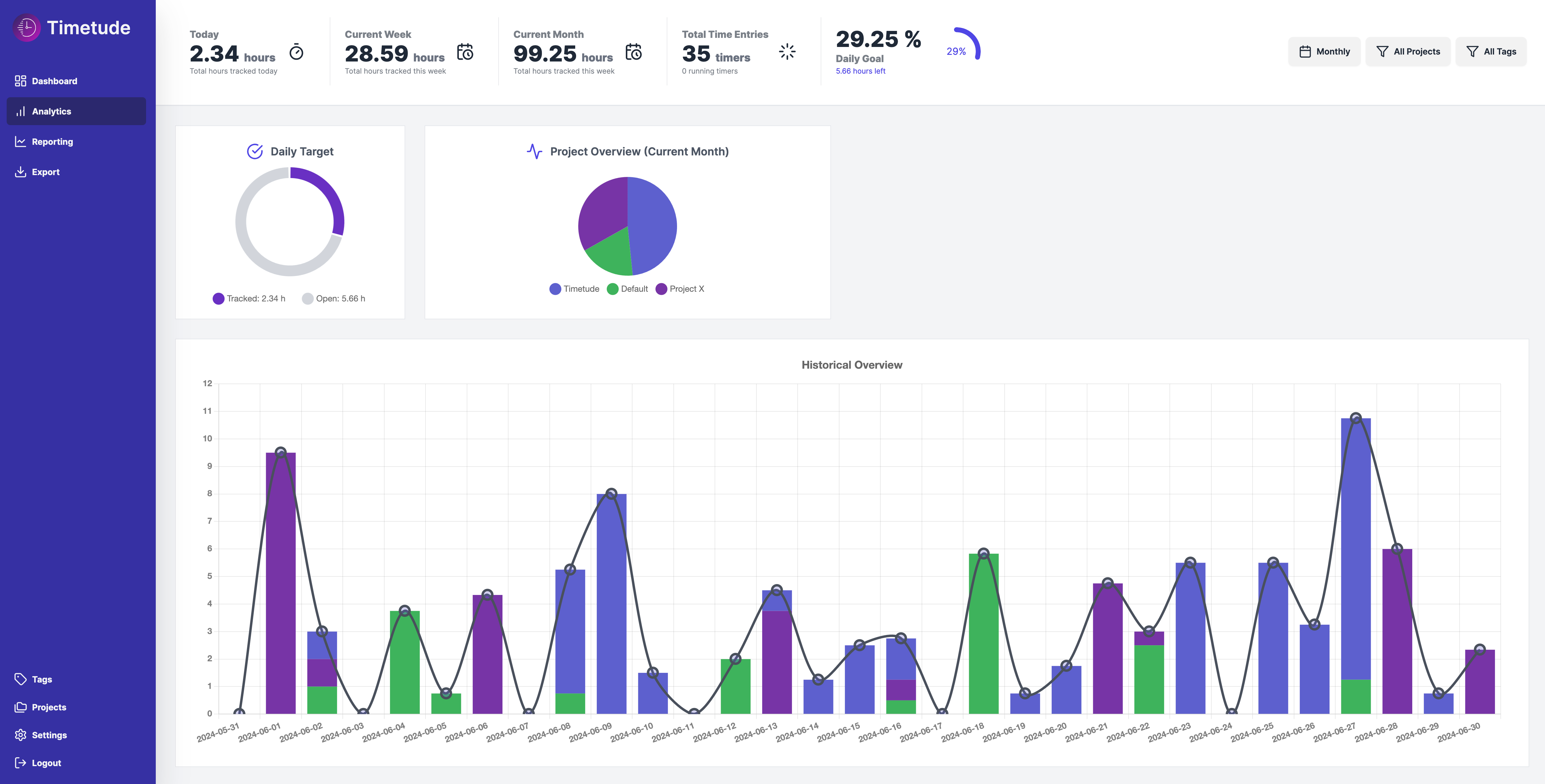Click the Export download icon
The width and height of the screenshot is (1545, 784).
click(20, 172)
